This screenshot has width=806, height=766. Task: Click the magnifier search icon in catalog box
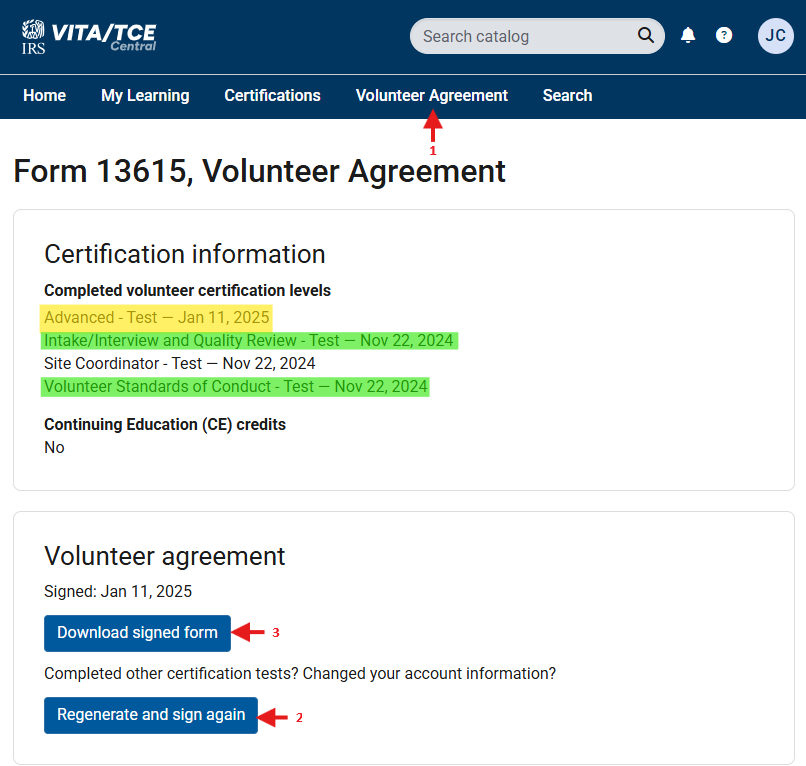646,35
